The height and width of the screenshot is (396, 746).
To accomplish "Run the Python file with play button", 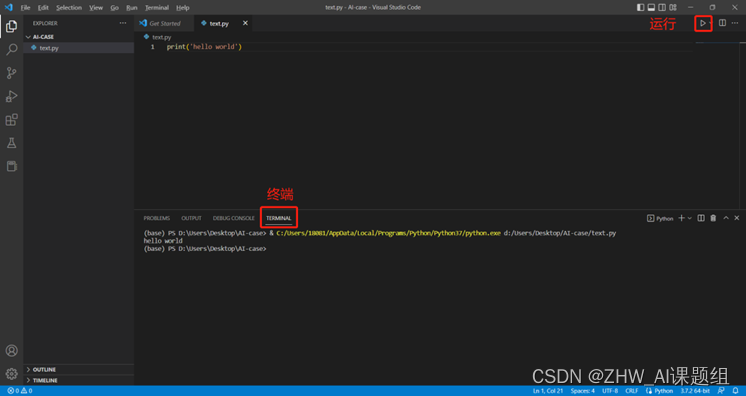I will (x=702, y=23).
